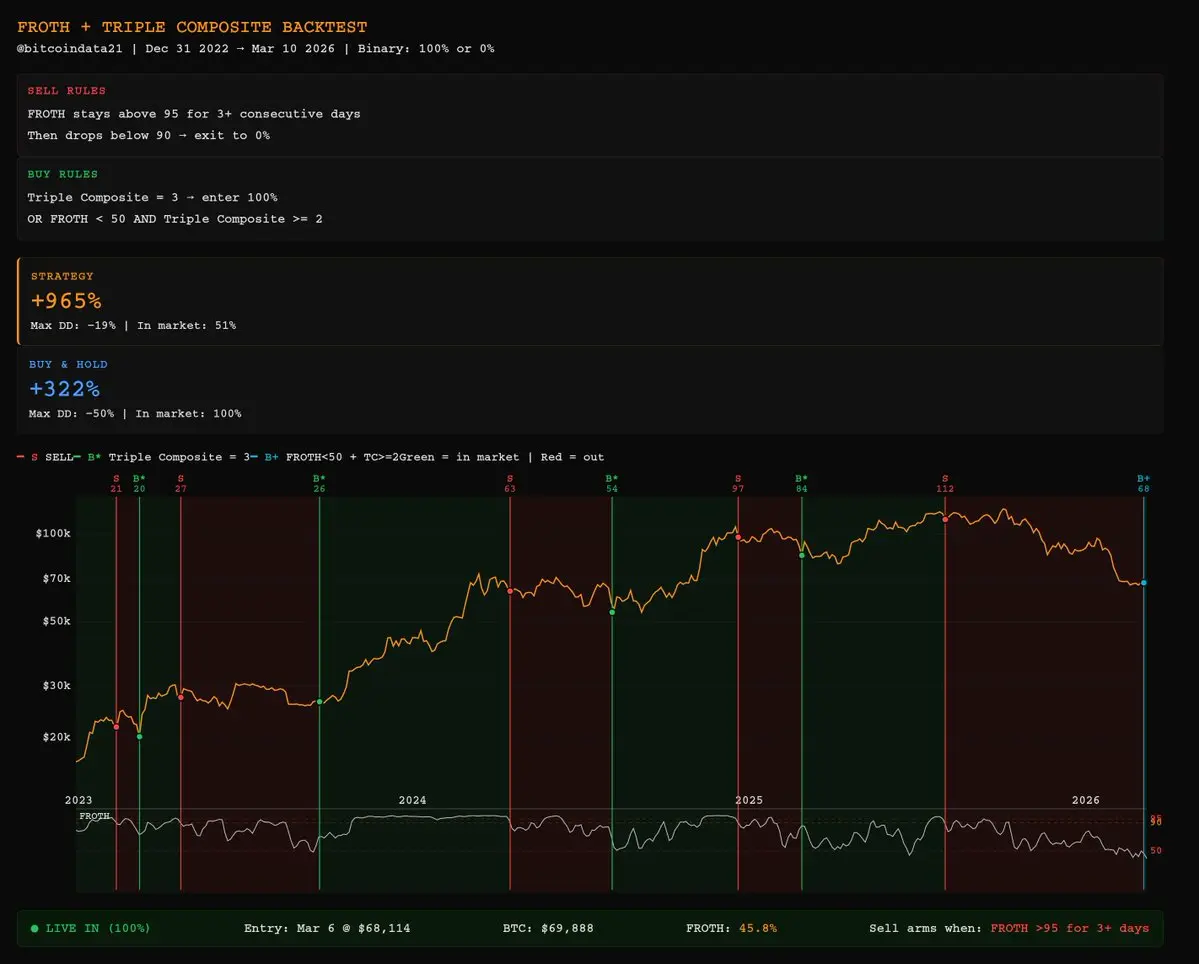Select the S 27 sell marker label
Viewport: 1199px width, 964px height.
coord(180,484)
